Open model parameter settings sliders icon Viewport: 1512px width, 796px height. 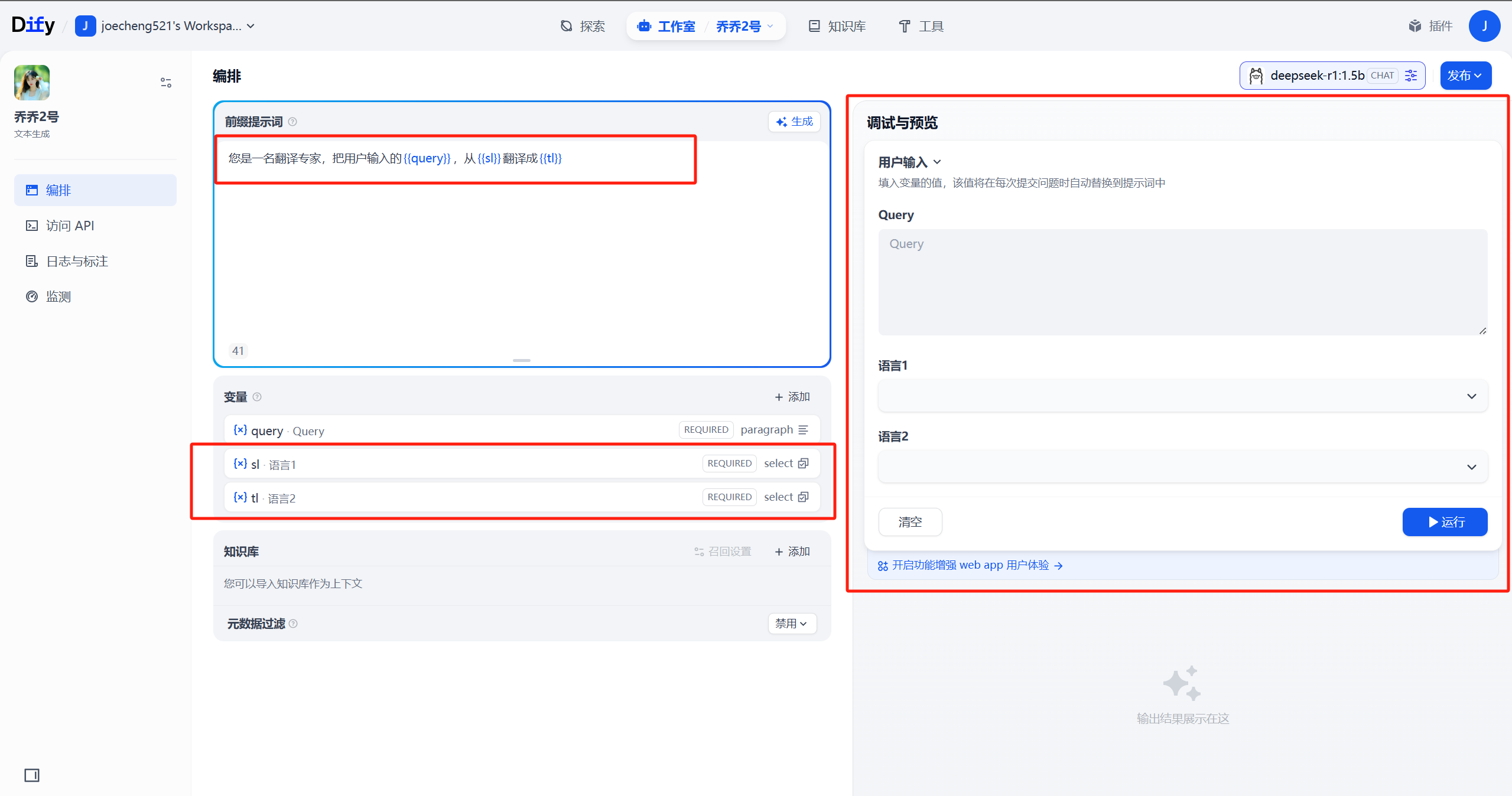tap(1411, 76)
